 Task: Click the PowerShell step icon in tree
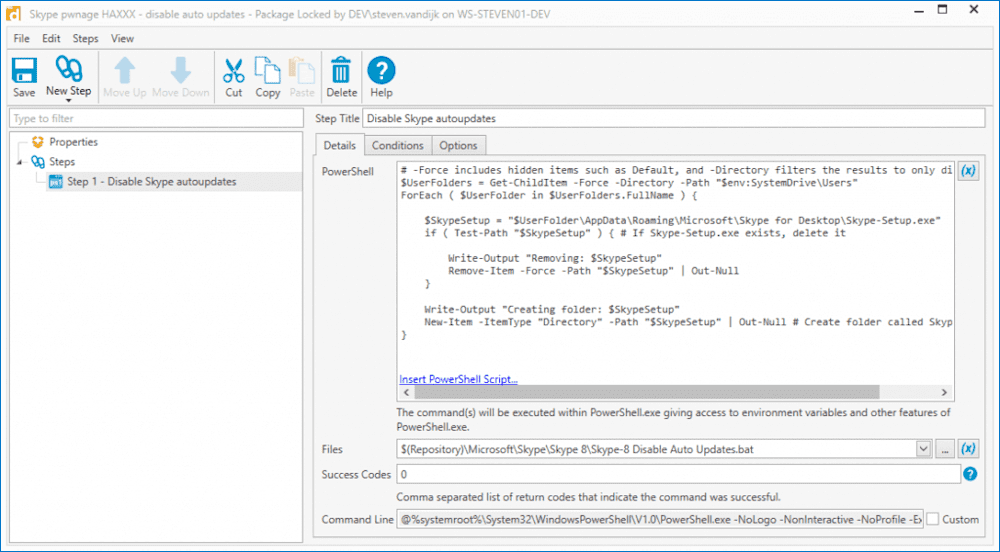pyautogui.click(x=56, y=182)
